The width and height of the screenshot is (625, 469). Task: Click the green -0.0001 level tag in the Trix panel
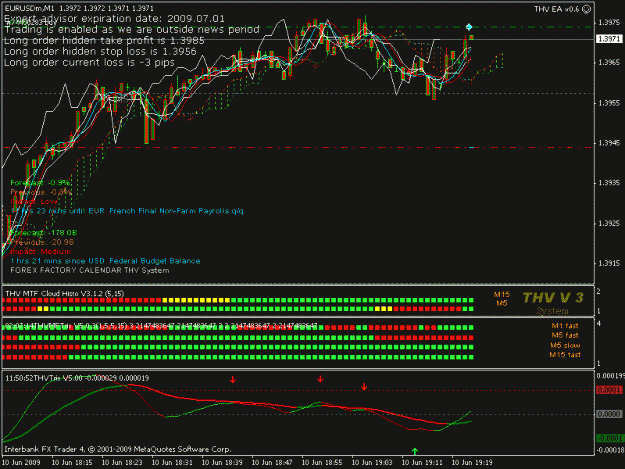(x=609, y=438)
